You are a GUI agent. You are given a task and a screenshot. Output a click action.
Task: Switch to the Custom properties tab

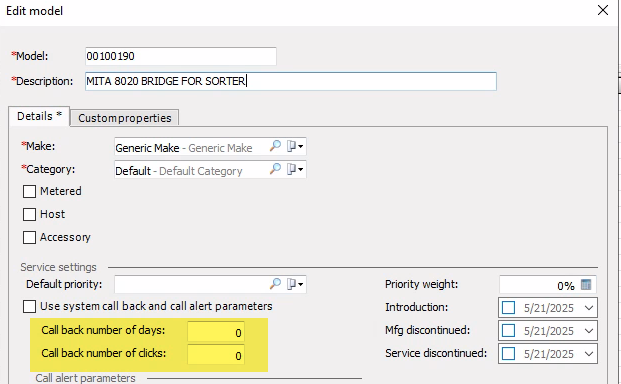coord(125,118)
